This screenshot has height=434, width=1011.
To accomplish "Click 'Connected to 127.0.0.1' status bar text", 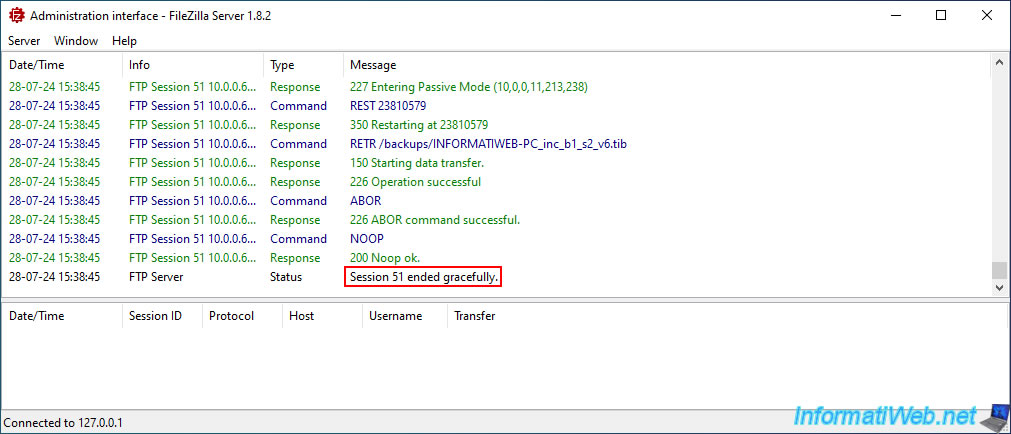I will point(63,423).
